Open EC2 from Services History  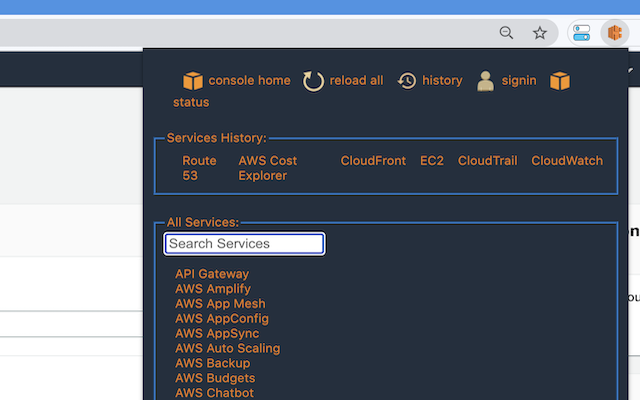[x=432, y=160]
